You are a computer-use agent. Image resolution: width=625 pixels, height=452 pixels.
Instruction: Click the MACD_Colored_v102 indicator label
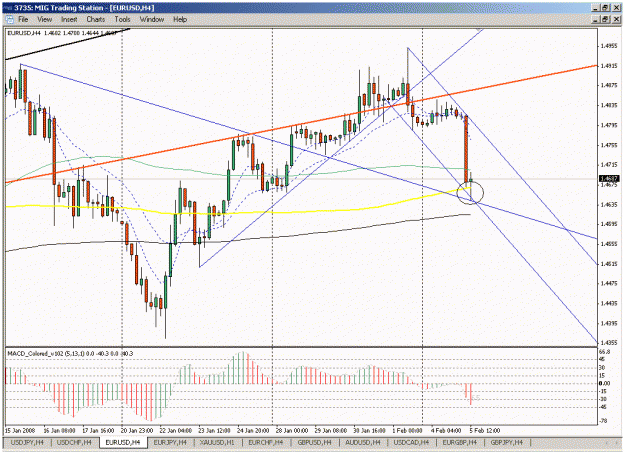click(70, 354)
